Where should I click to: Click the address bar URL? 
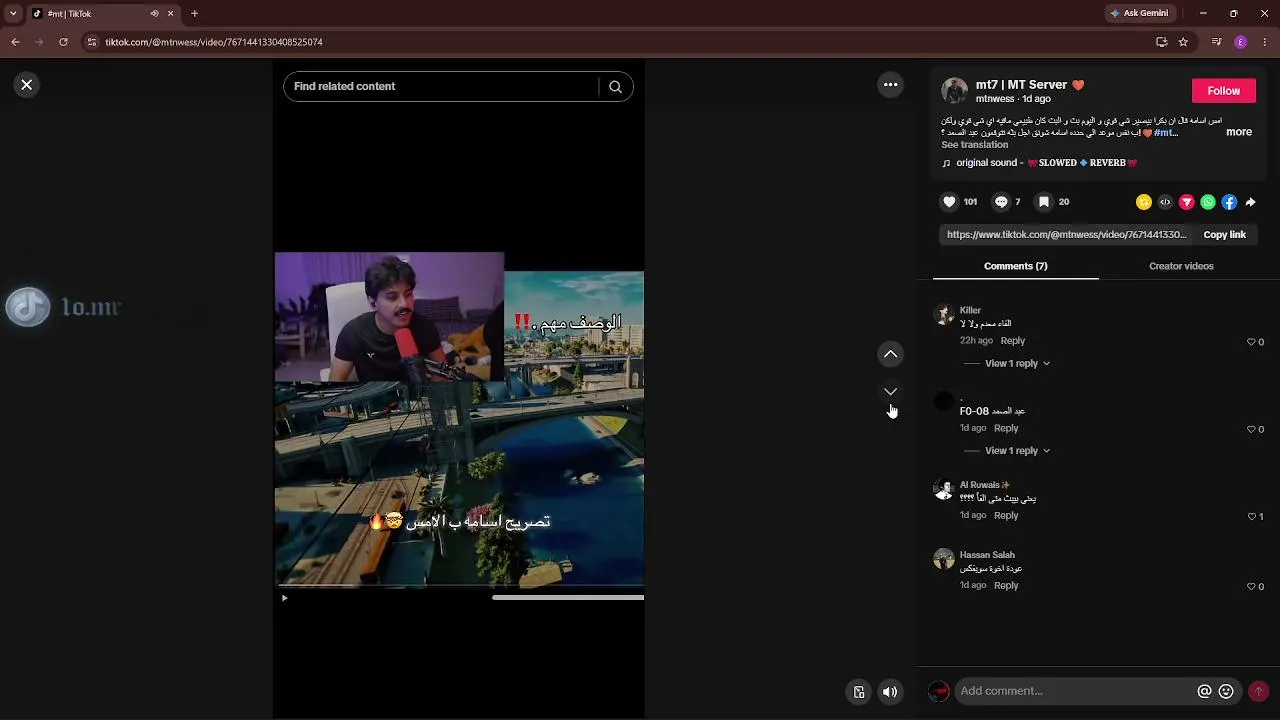(x=214, y=42)
